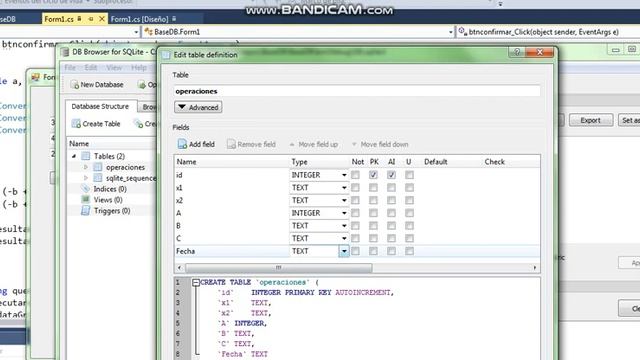Image resolution: width=640 pixels, height=360 pixels.
Task: Uncheck PK checkbox for id field
Action: click(x=373, y=175)
